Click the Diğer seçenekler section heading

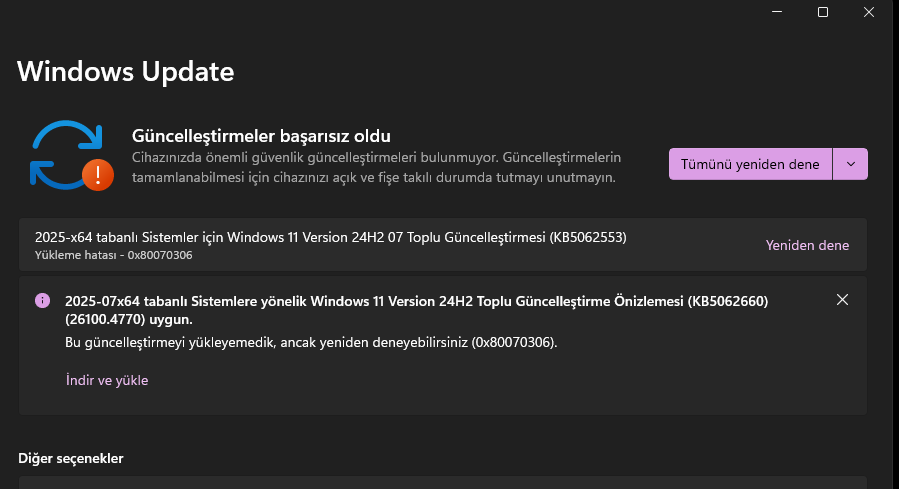71,459
